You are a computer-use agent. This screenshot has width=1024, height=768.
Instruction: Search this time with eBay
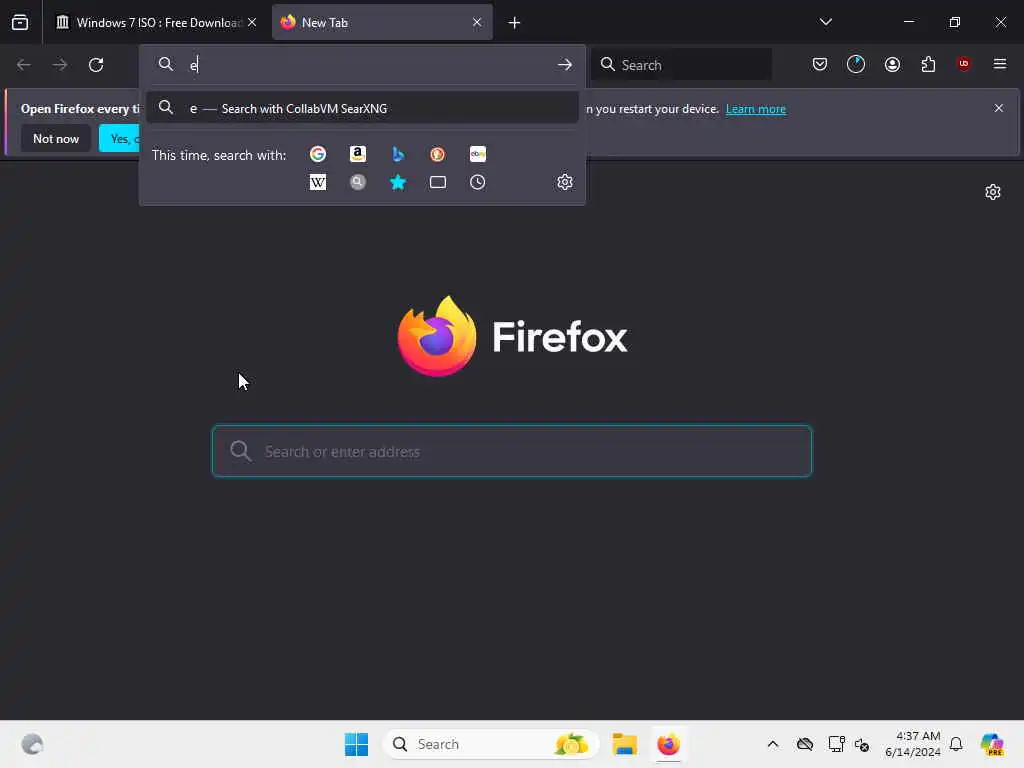coord(477,154)
